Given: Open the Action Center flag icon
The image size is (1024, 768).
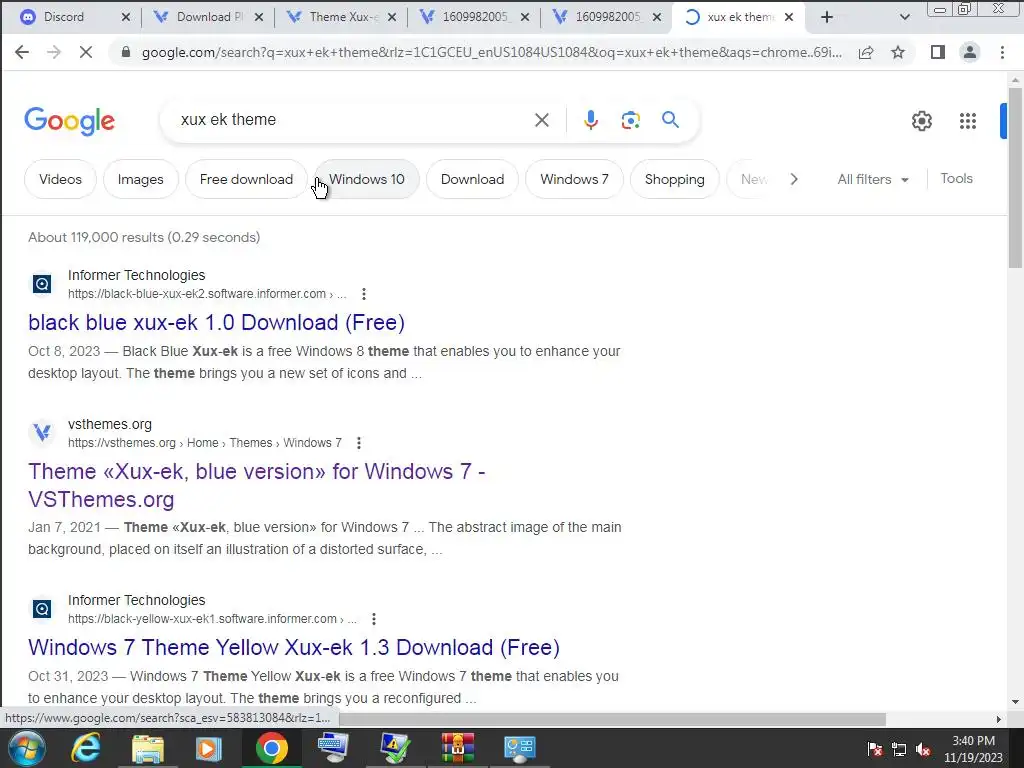Looking at the screenshot, I should (x=874, y=750).
